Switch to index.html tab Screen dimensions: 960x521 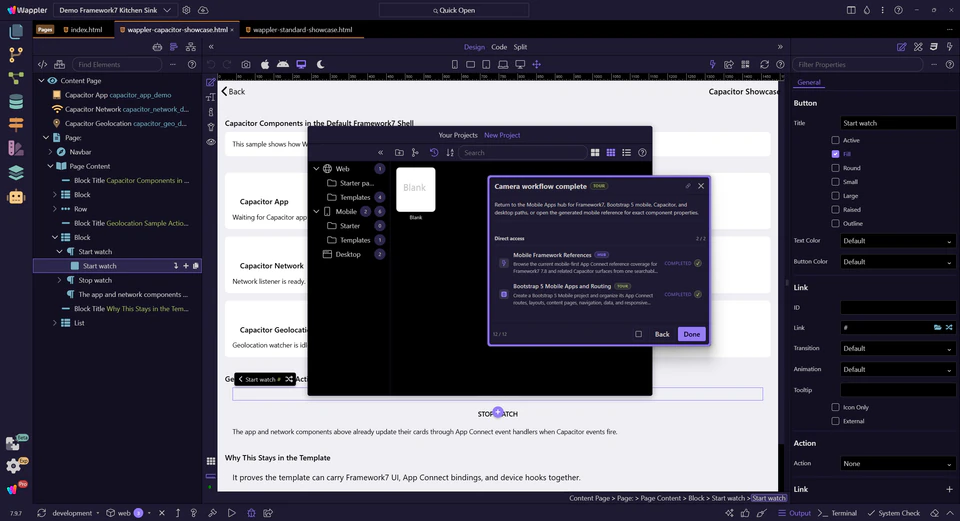point(83,29)
